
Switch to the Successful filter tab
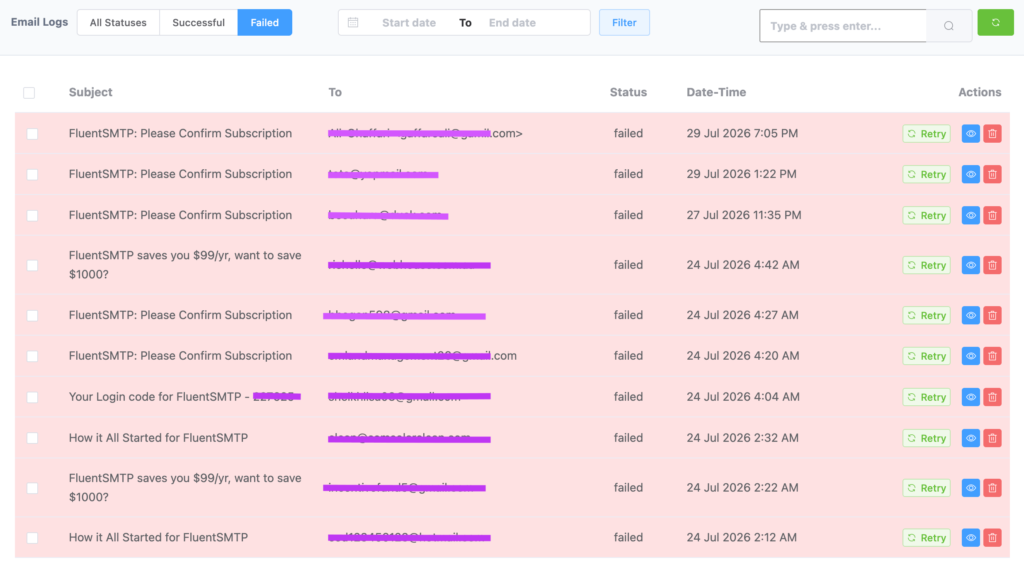click(199, 22)
